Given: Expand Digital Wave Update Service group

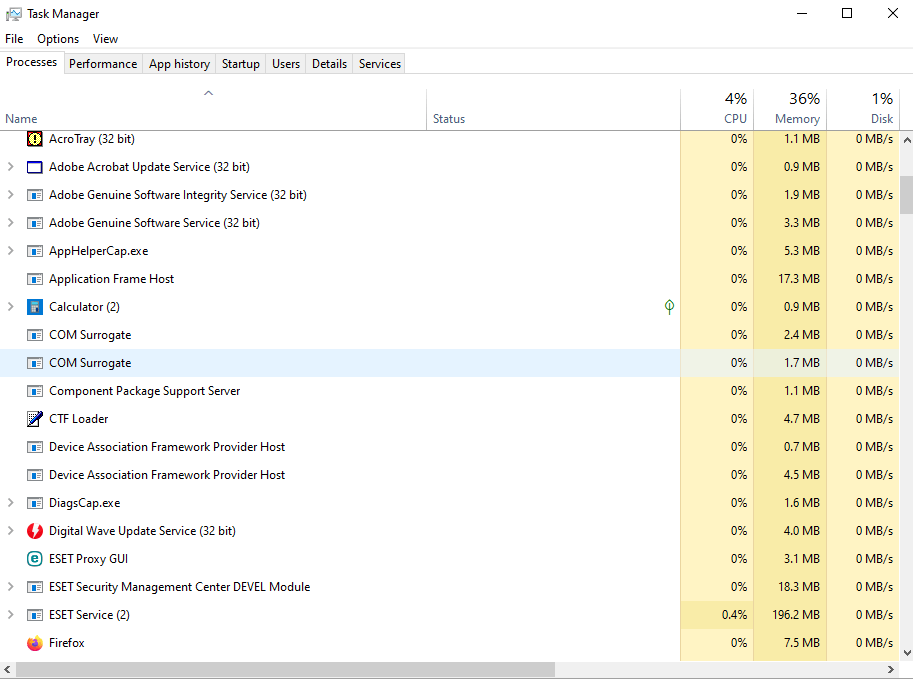Looking at the screenshot, I should coord(10,530).
